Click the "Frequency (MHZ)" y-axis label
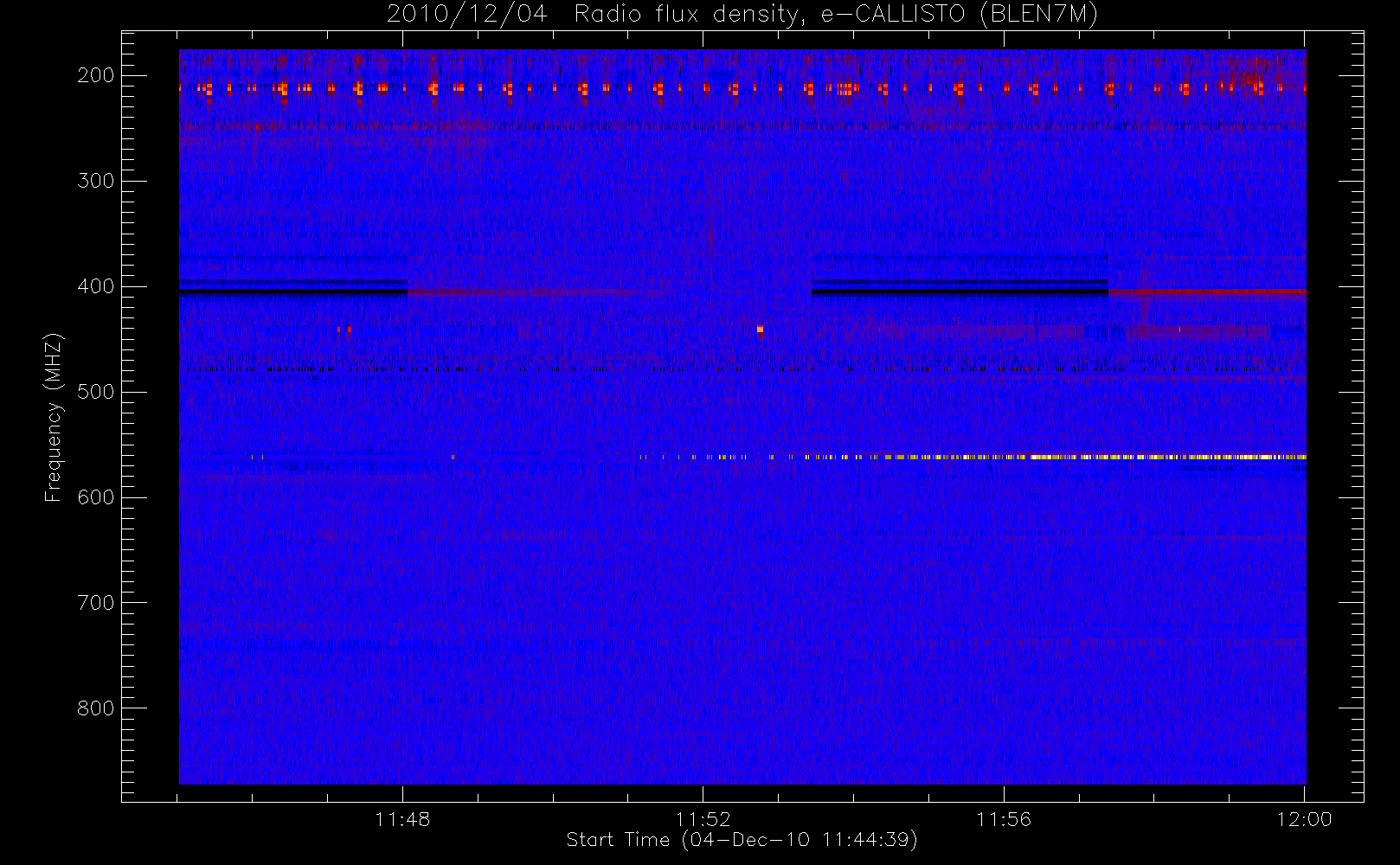The width and height of the screenshot is (1400, 865). [54, 418]
